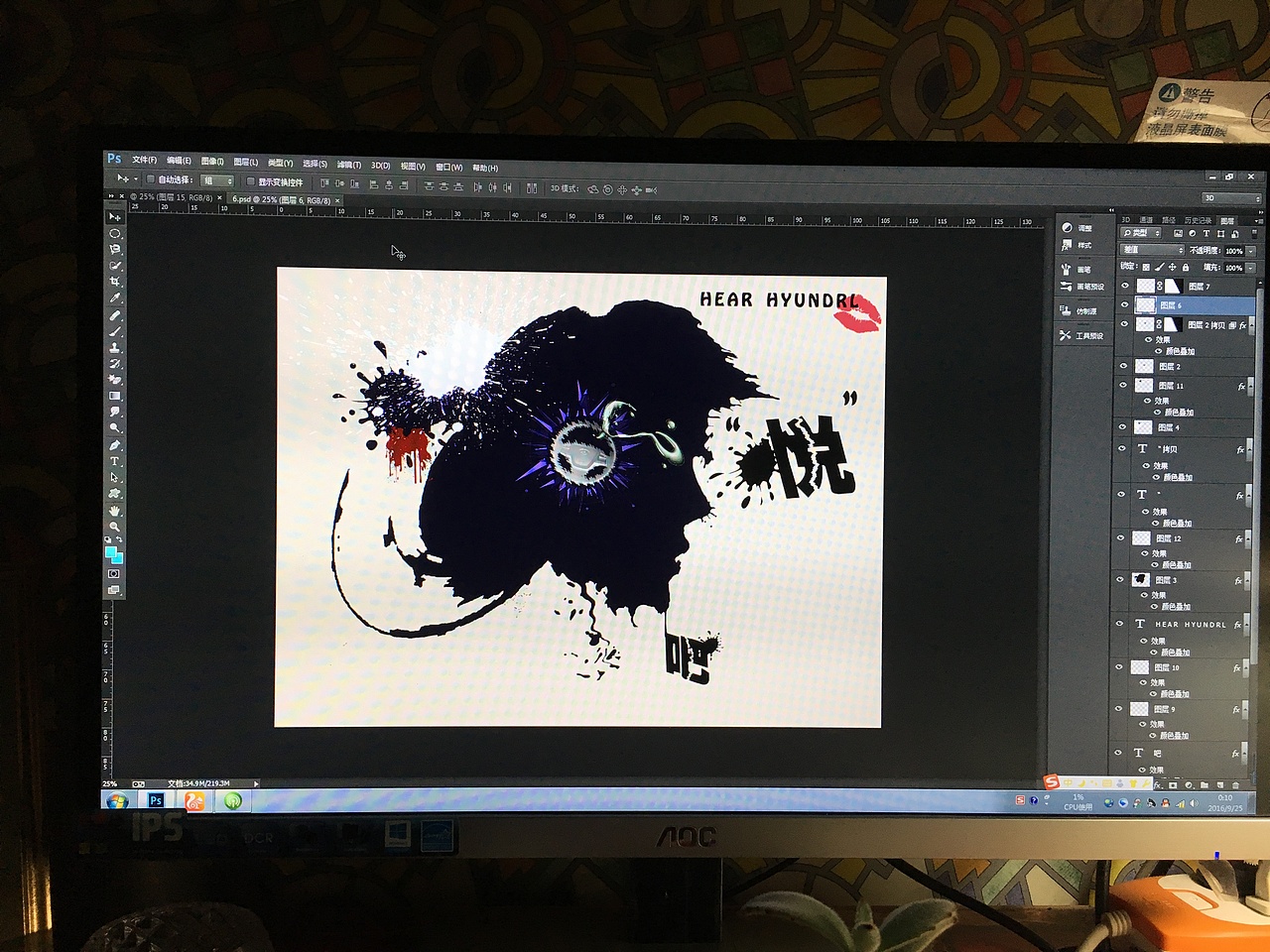Open the 仿制源 clone source panel

pyautogui.click(x=1079, y=310)
